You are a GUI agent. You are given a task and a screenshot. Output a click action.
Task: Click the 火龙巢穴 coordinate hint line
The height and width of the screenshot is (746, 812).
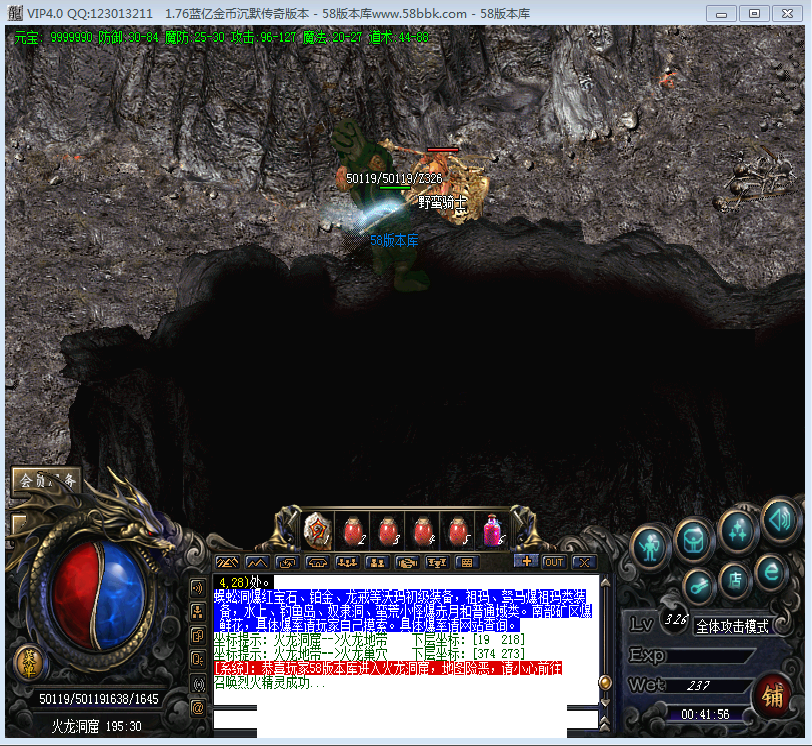tap(369, 654)
